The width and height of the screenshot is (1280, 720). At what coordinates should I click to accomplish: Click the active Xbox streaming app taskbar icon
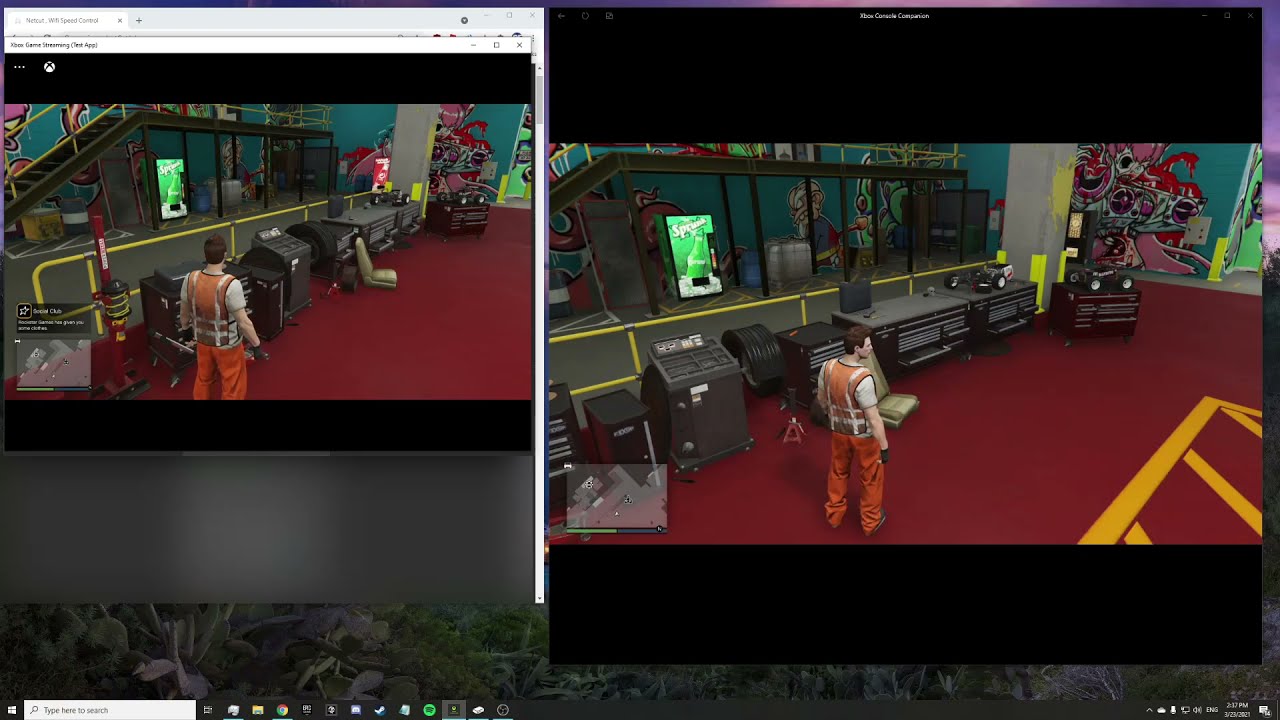tap(453, 710)
